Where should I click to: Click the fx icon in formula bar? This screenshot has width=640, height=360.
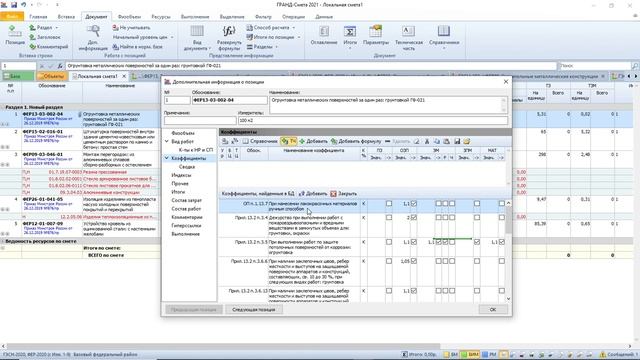(x=60, y=66)
